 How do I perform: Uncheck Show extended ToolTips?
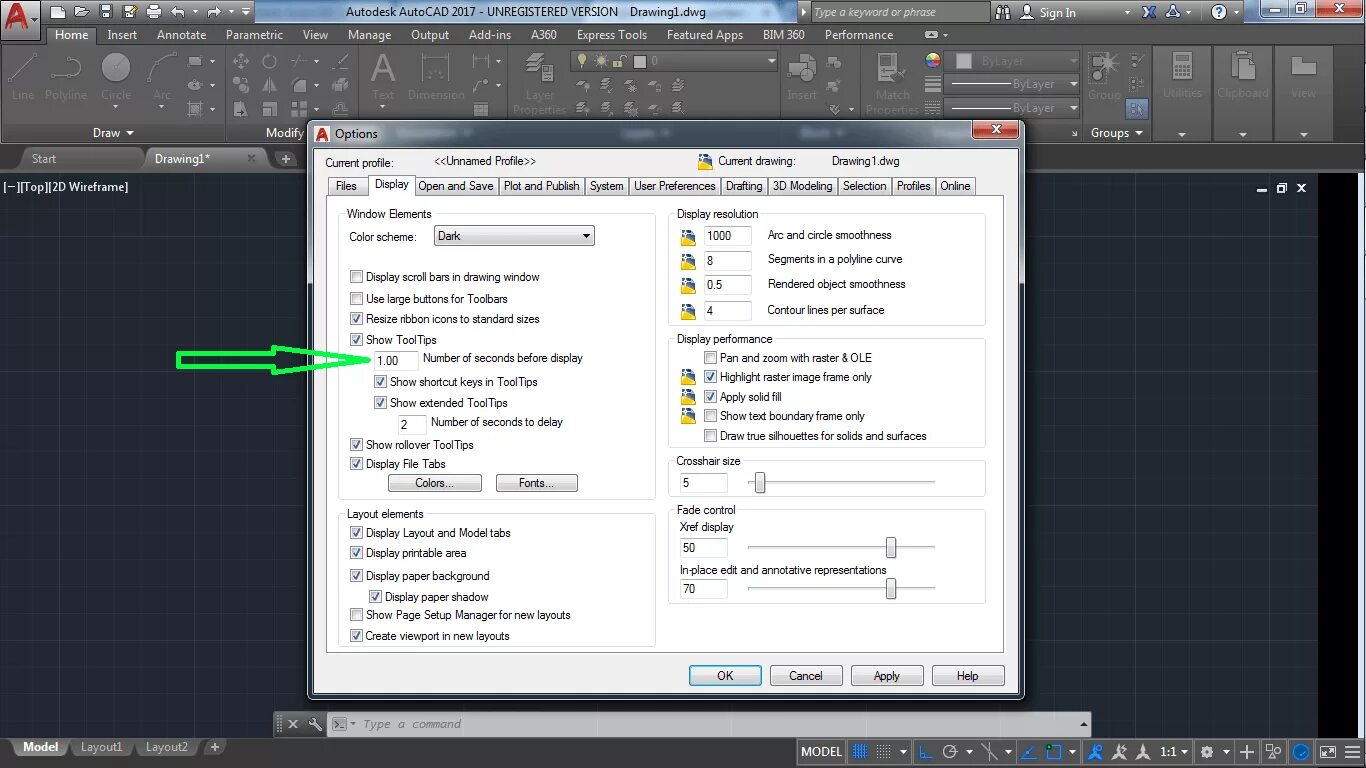381,403
